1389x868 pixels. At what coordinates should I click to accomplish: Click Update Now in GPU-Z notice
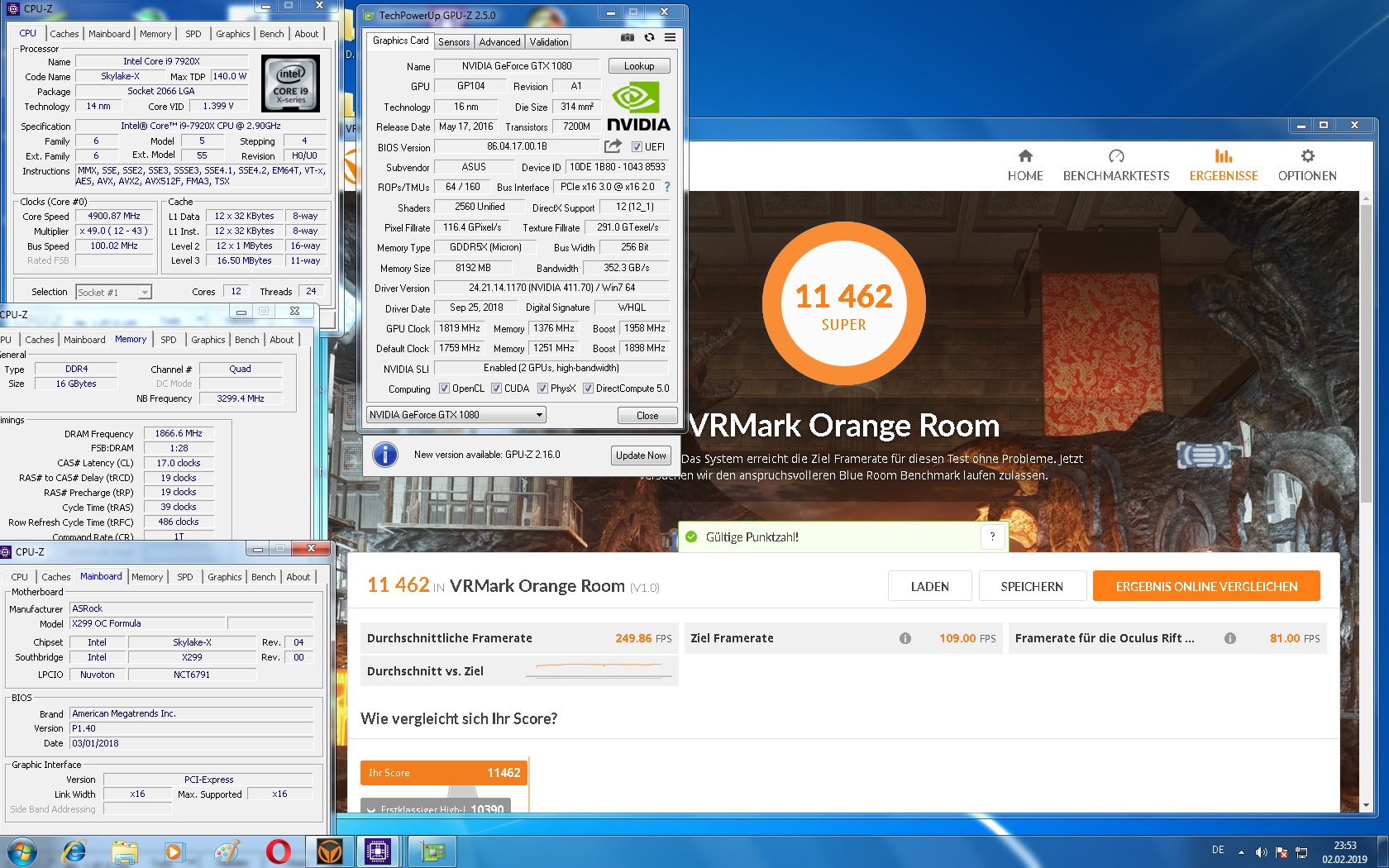tap(641, 455)
